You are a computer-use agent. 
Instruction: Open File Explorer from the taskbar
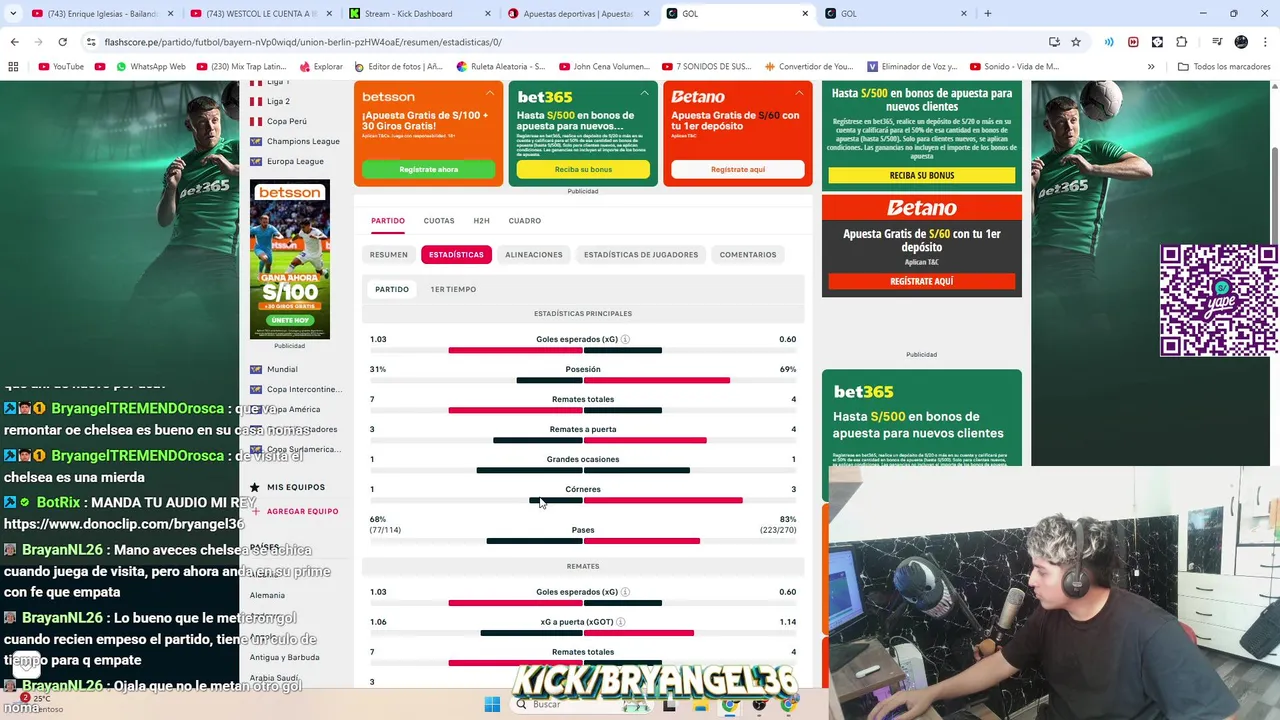point(702,704)
